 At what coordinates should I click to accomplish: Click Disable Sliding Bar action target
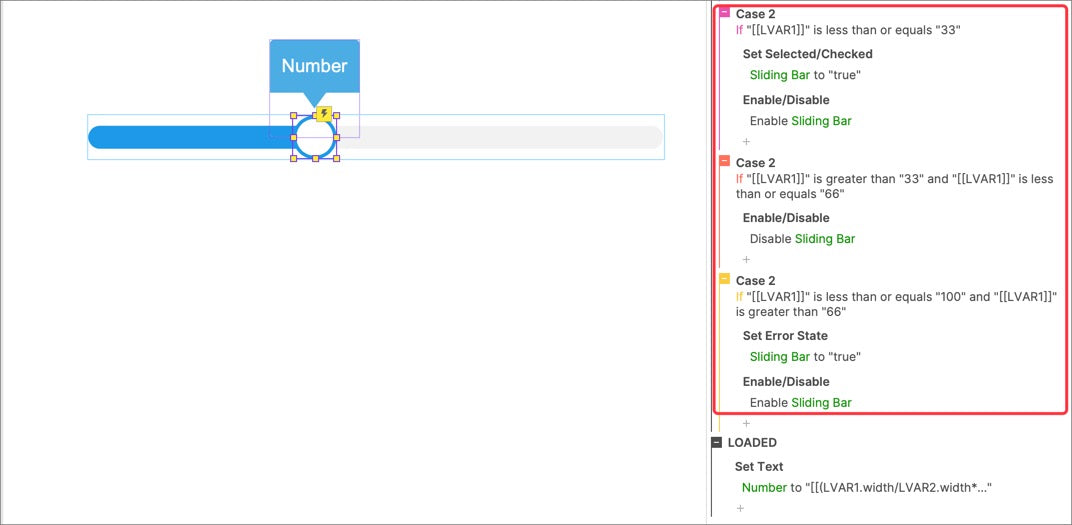pos(825,239)
